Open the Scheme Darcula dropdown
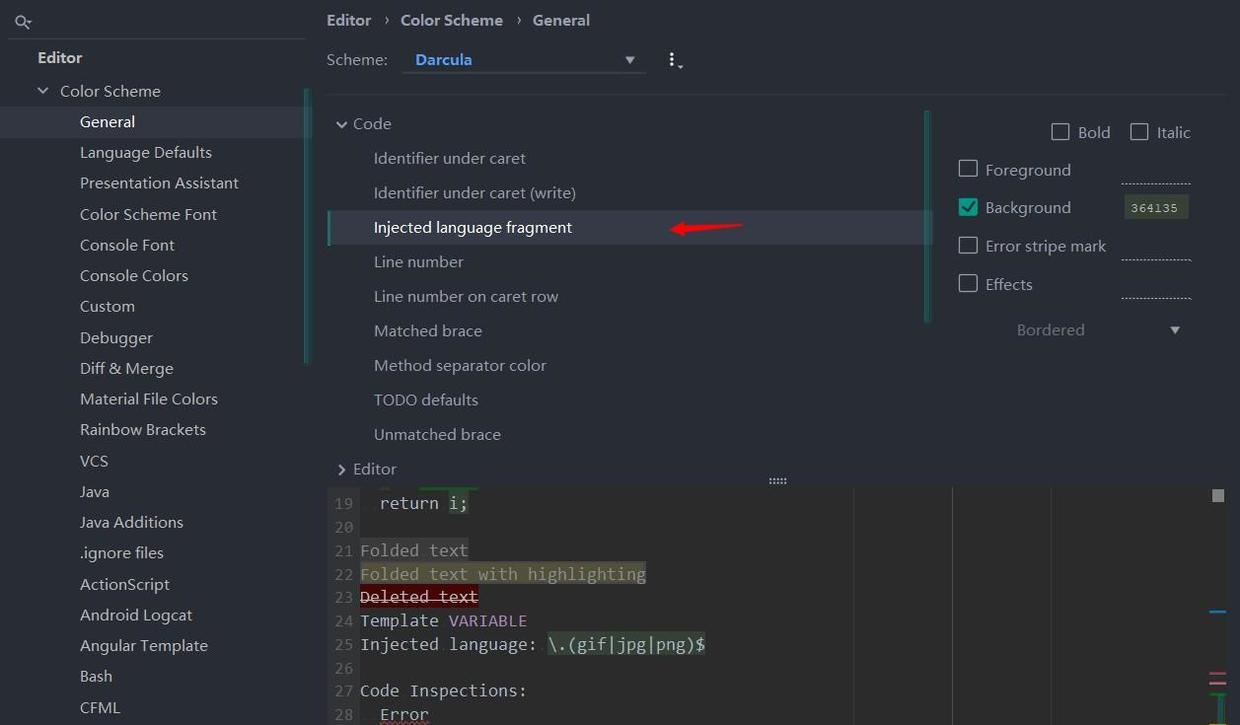This screenshot has width=1240, height=725. coord(524,60)
